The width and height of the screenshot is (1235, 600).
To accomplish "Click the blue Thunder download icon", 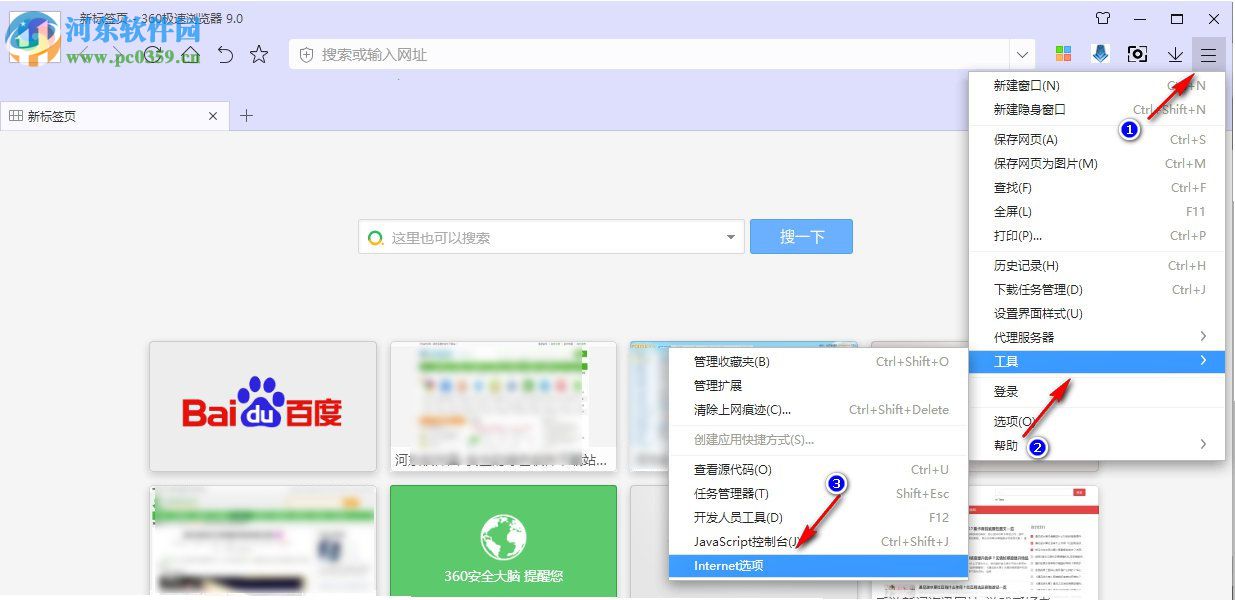I will (x=1100, y=54).
